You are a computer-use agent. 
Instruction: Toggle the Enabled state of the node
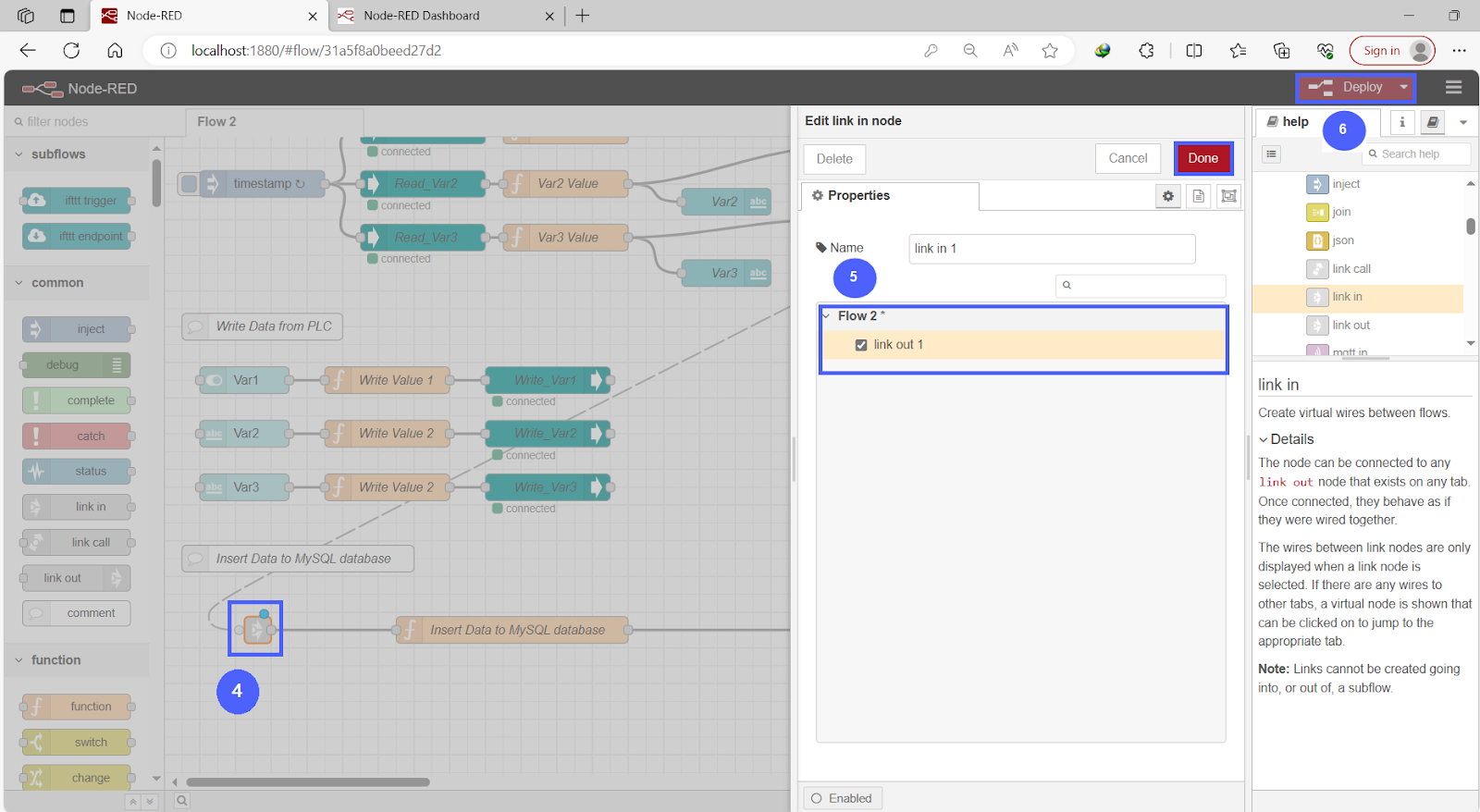pos(842,798)
